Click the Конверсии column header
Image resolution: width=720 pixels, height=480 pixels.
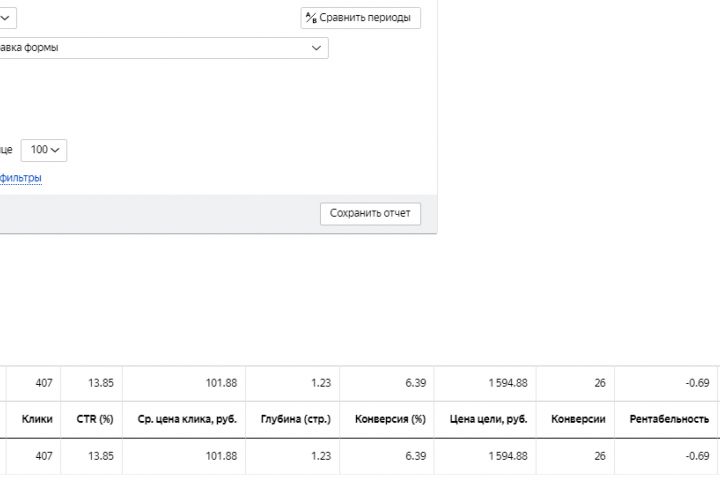(x=578, y=419)
